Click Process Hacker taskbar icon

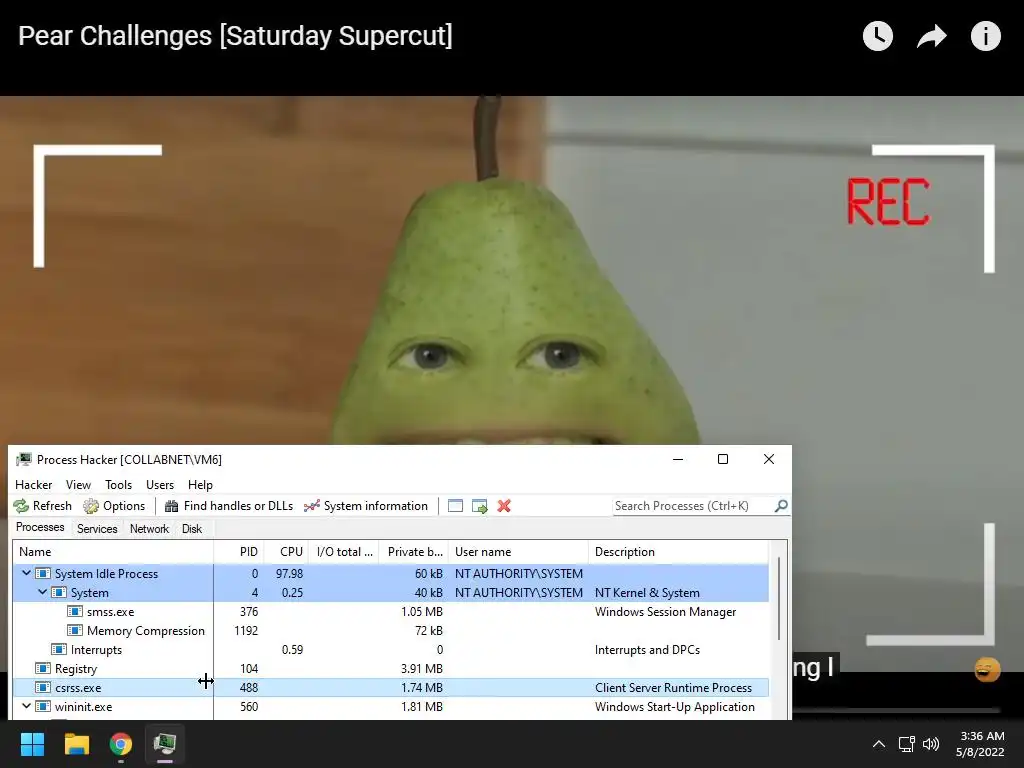point(165,744)
